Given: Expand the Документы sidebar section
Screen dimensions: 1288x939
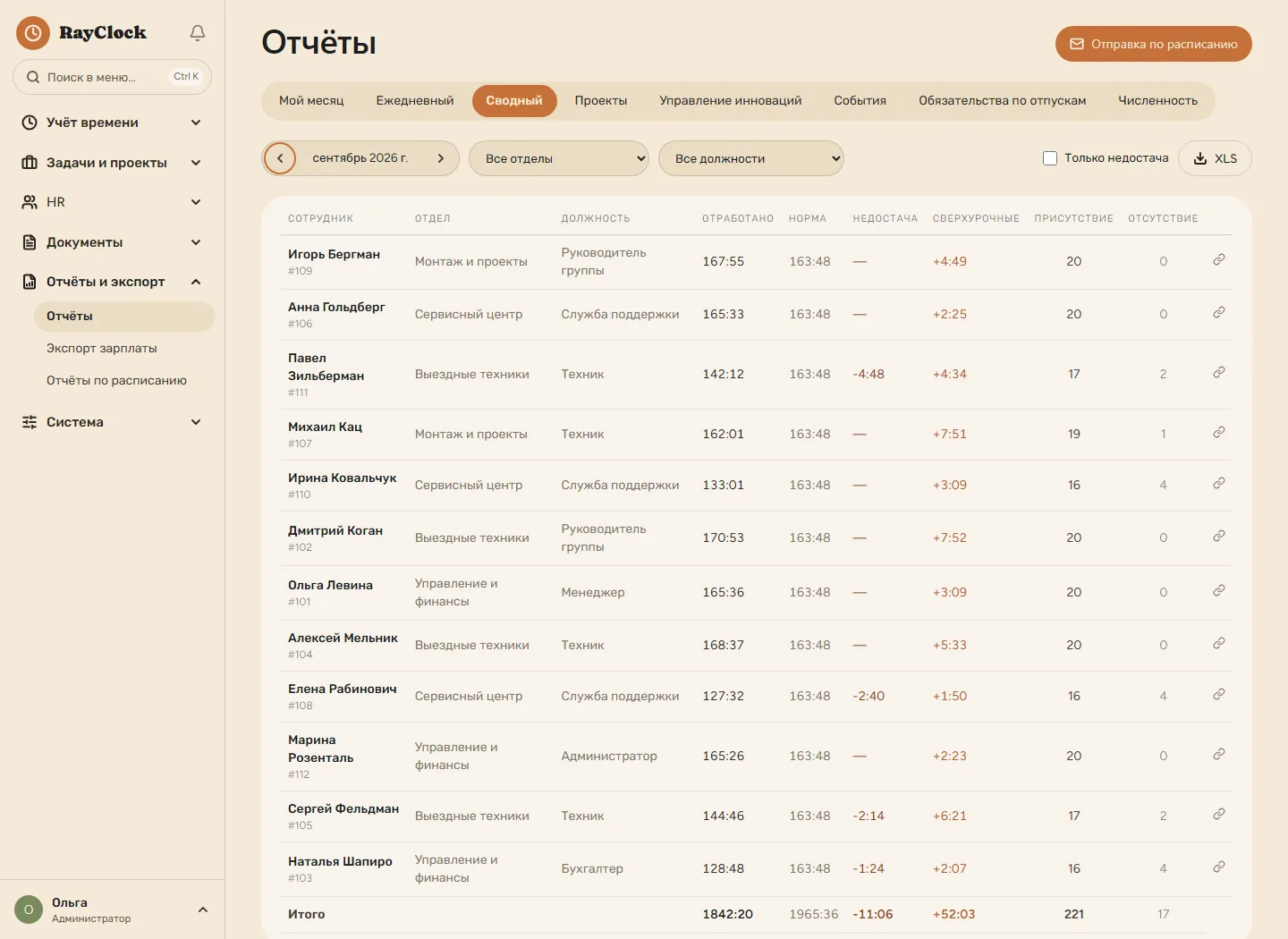Looking at the screenshot, I should tap(113, 242).
